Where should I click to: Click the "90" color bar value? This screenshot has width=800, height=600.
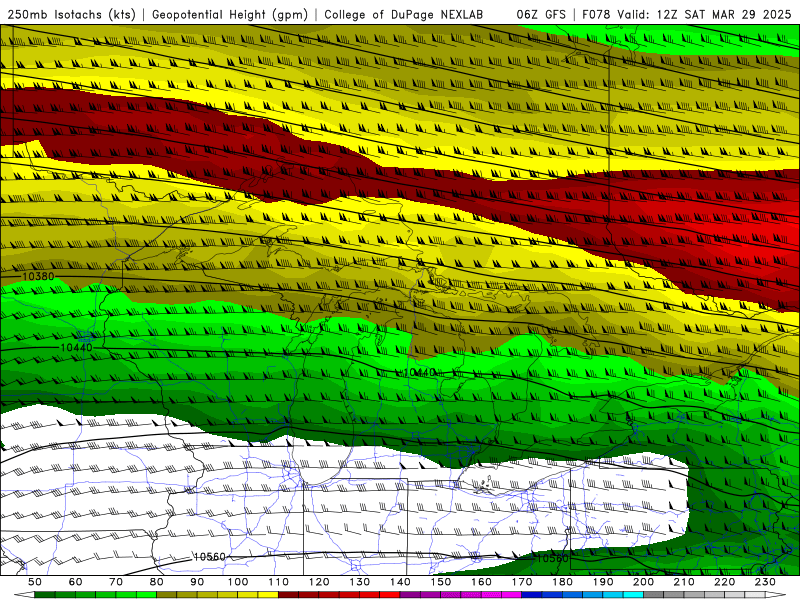click(x=197, y=582)
